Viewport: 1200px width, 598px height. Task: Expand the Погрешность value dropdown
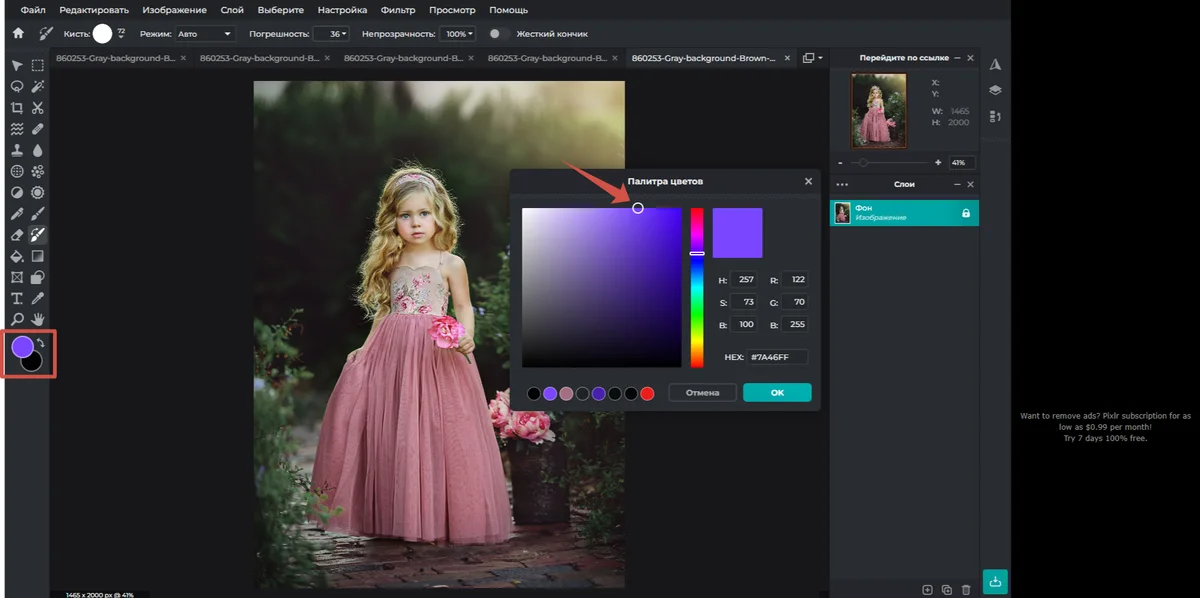(332, 33)
